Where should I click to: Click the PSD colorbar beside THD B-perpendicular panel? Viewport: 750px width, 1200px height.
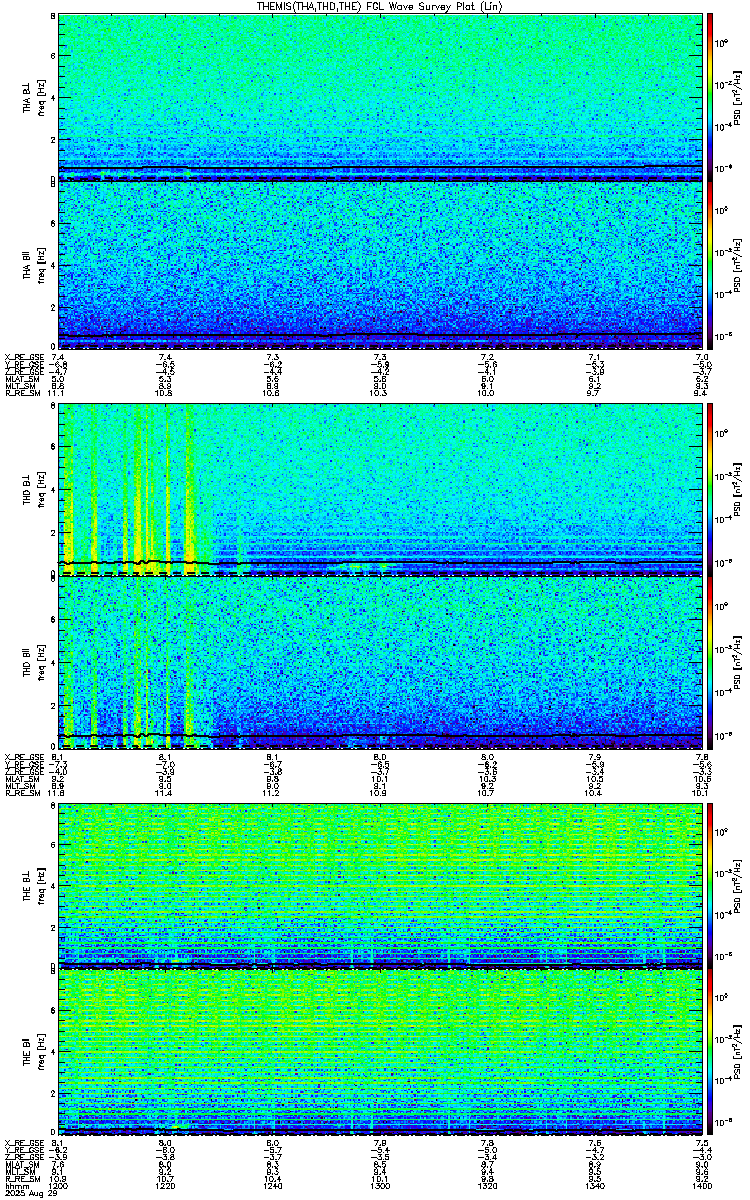pos(710,489)
